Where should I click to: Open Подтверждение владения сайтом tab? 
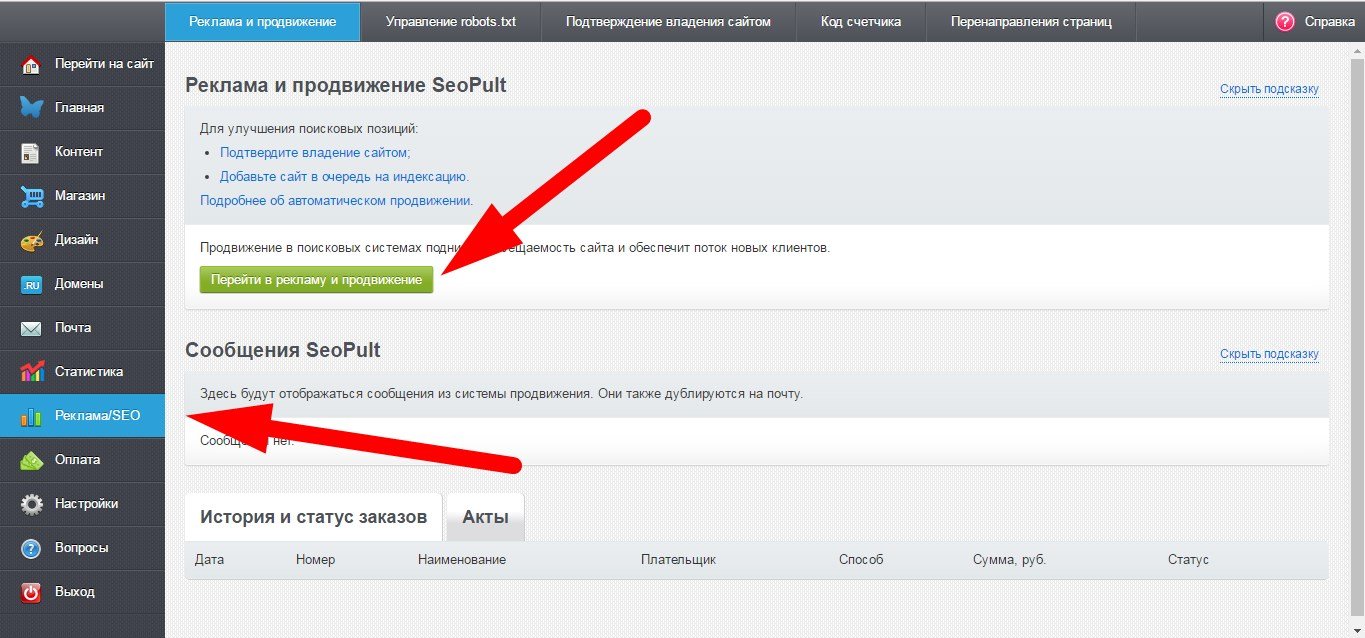point(668,21)
